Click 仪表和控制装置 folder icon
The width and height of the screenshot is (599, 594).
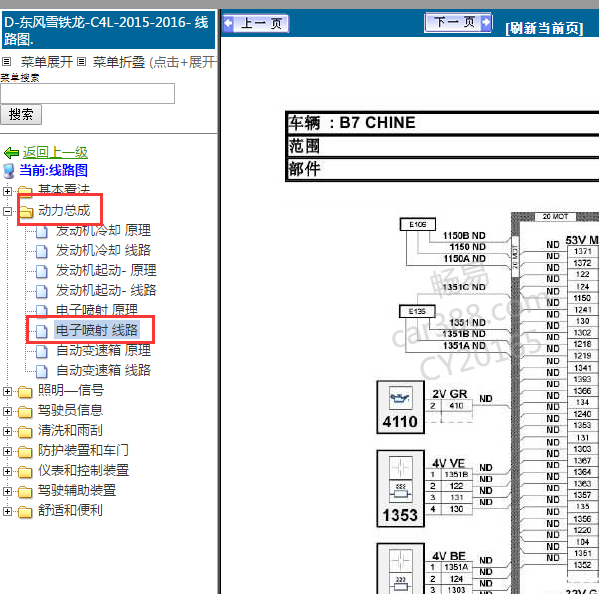coord(25,472)
